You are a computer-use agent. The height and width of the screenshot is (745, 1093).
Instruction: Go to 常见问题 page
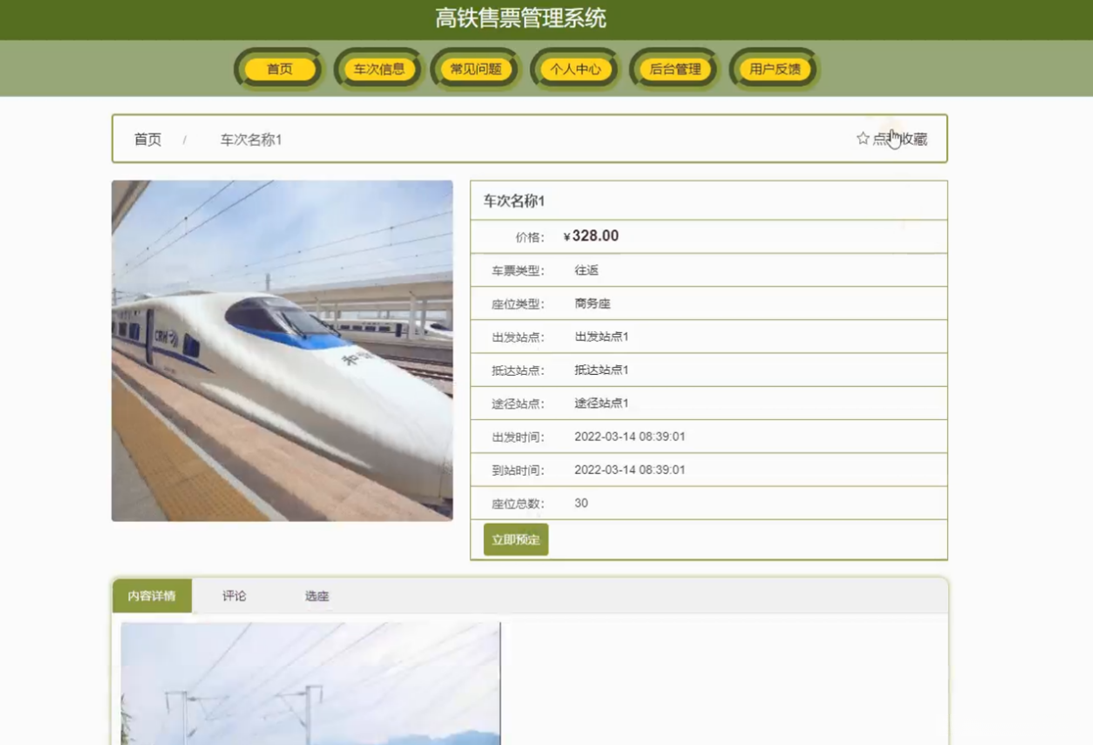point(476,69)
